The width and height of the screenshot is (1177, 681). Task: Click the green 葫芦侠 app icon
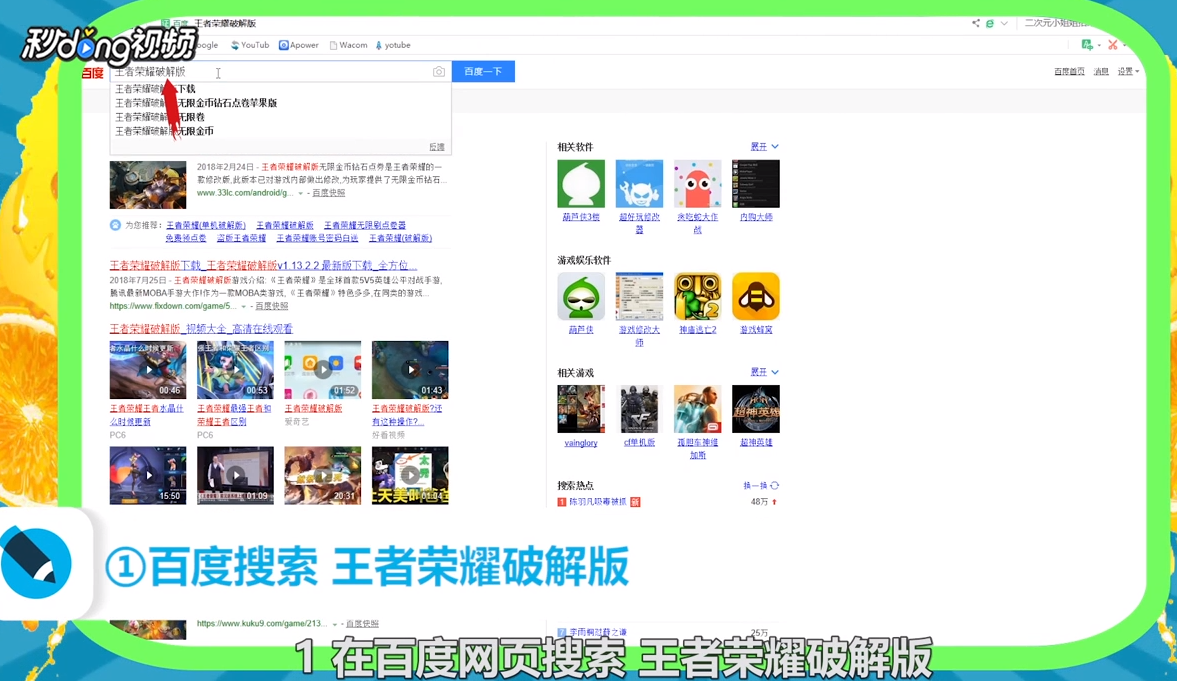coord(581,296)
